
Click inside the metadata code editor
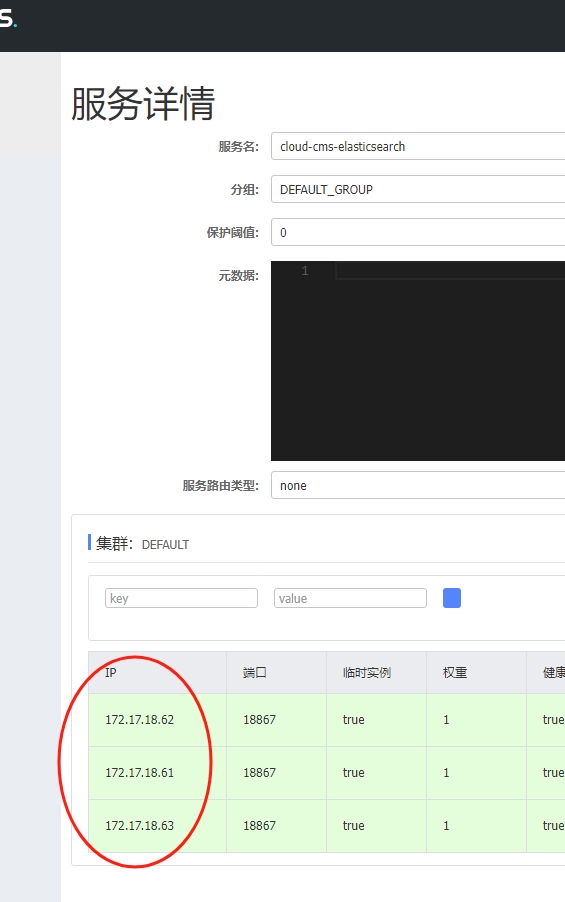(x=418, y=361)
